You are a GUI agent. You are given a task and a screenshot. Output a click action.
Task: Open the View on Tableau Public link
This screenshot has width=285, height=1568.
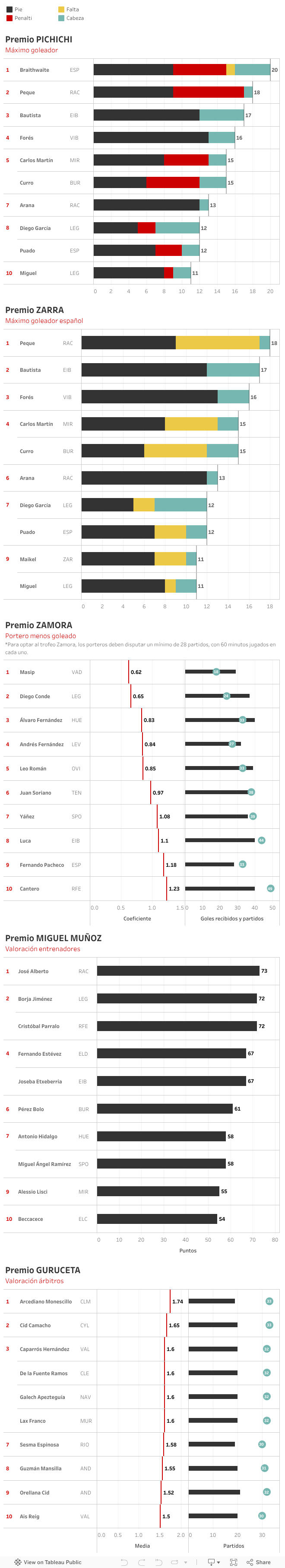52,1562
